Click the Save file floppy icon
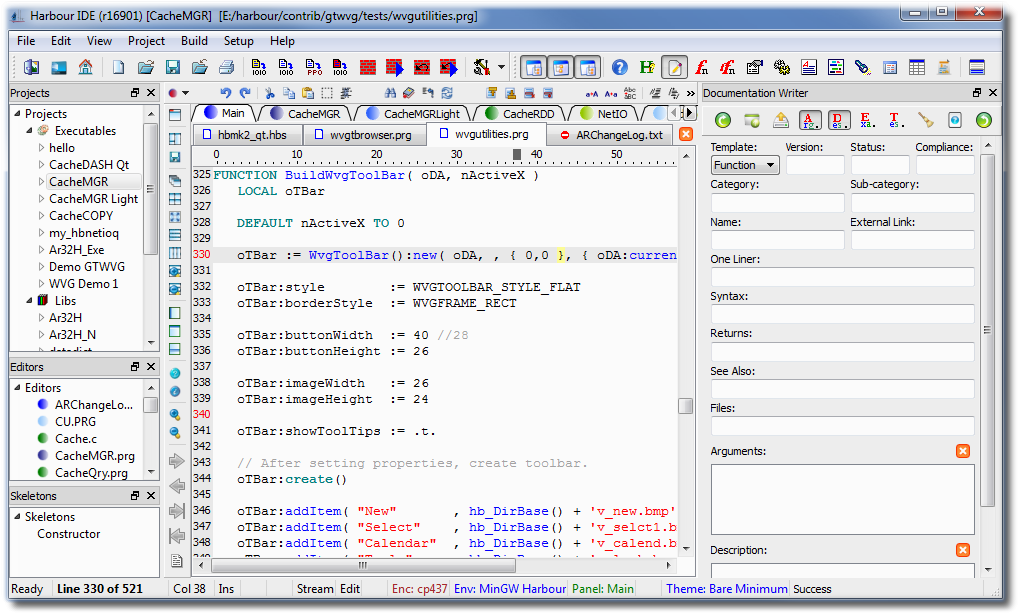Screen dimensions: 1023x616 pos(173,68)
